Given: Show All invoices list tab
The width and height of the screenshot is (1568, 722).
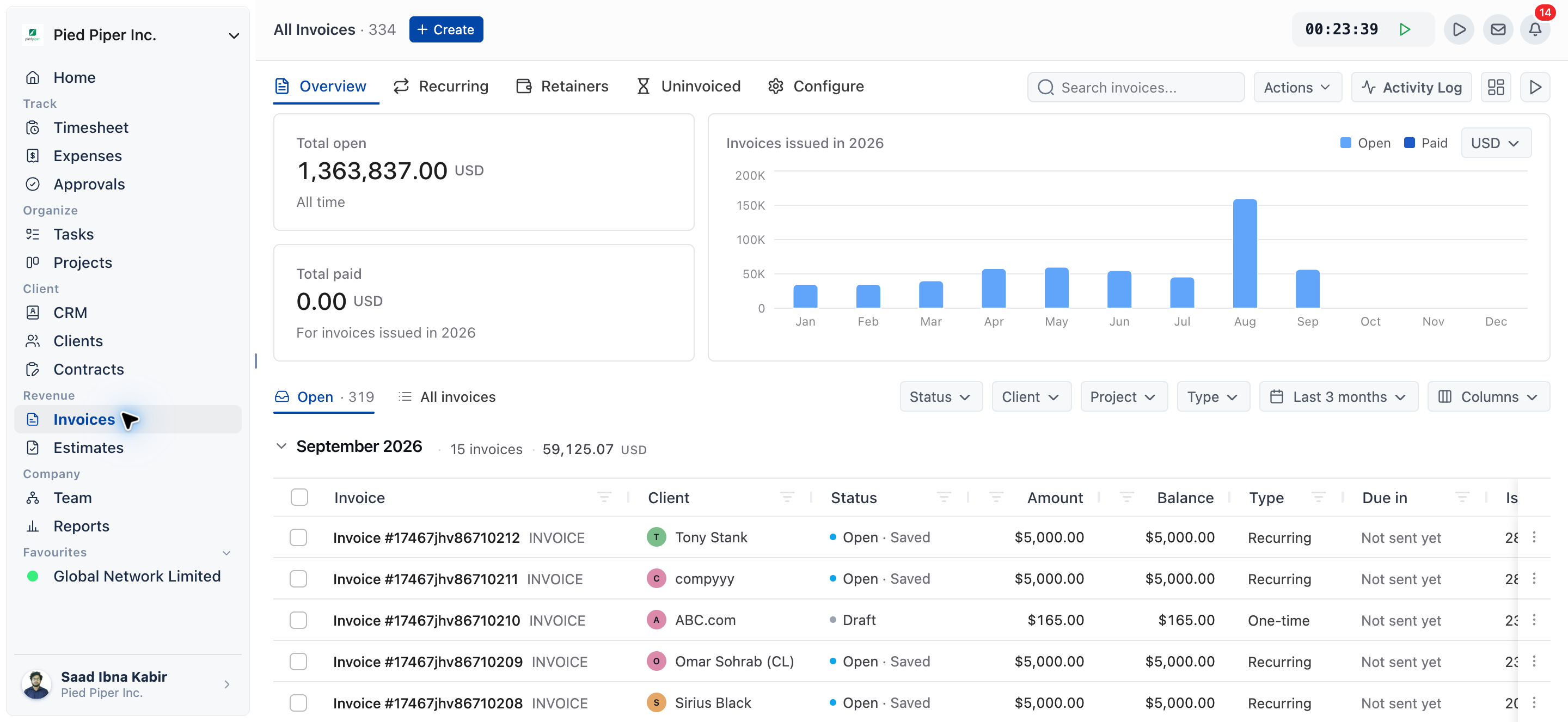Looking at the screenshot, I should point(447,397).
